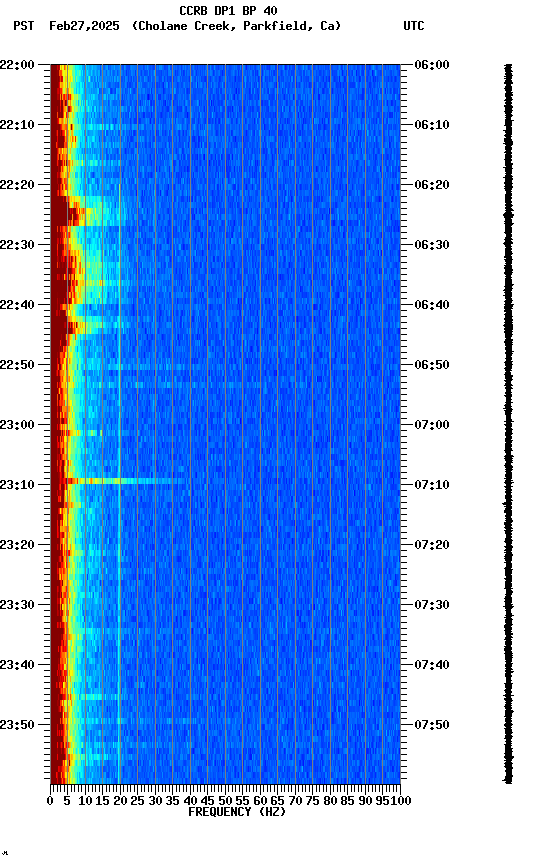
Task: Click the 06:20 UTC time label
Action: 432,185
